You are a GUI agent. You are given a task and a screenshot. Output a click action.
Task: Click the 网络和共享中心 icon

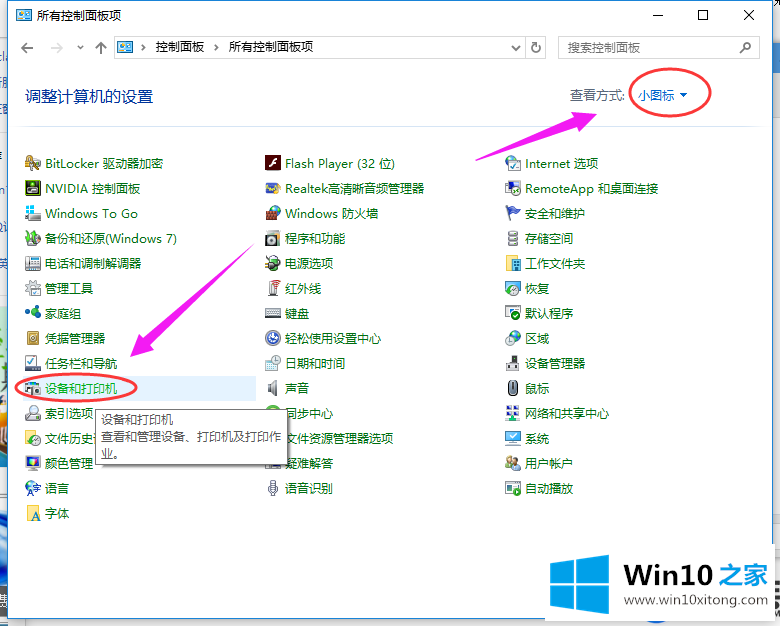(513, 413)
